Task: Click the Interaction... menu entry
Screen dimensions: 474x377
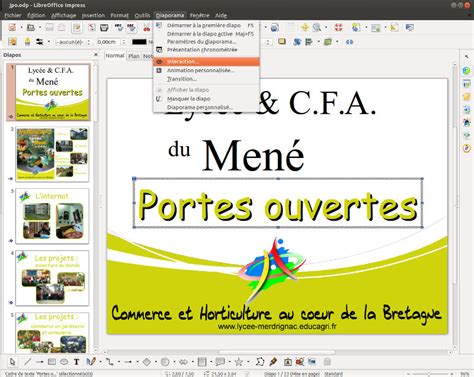Action: 206,62
